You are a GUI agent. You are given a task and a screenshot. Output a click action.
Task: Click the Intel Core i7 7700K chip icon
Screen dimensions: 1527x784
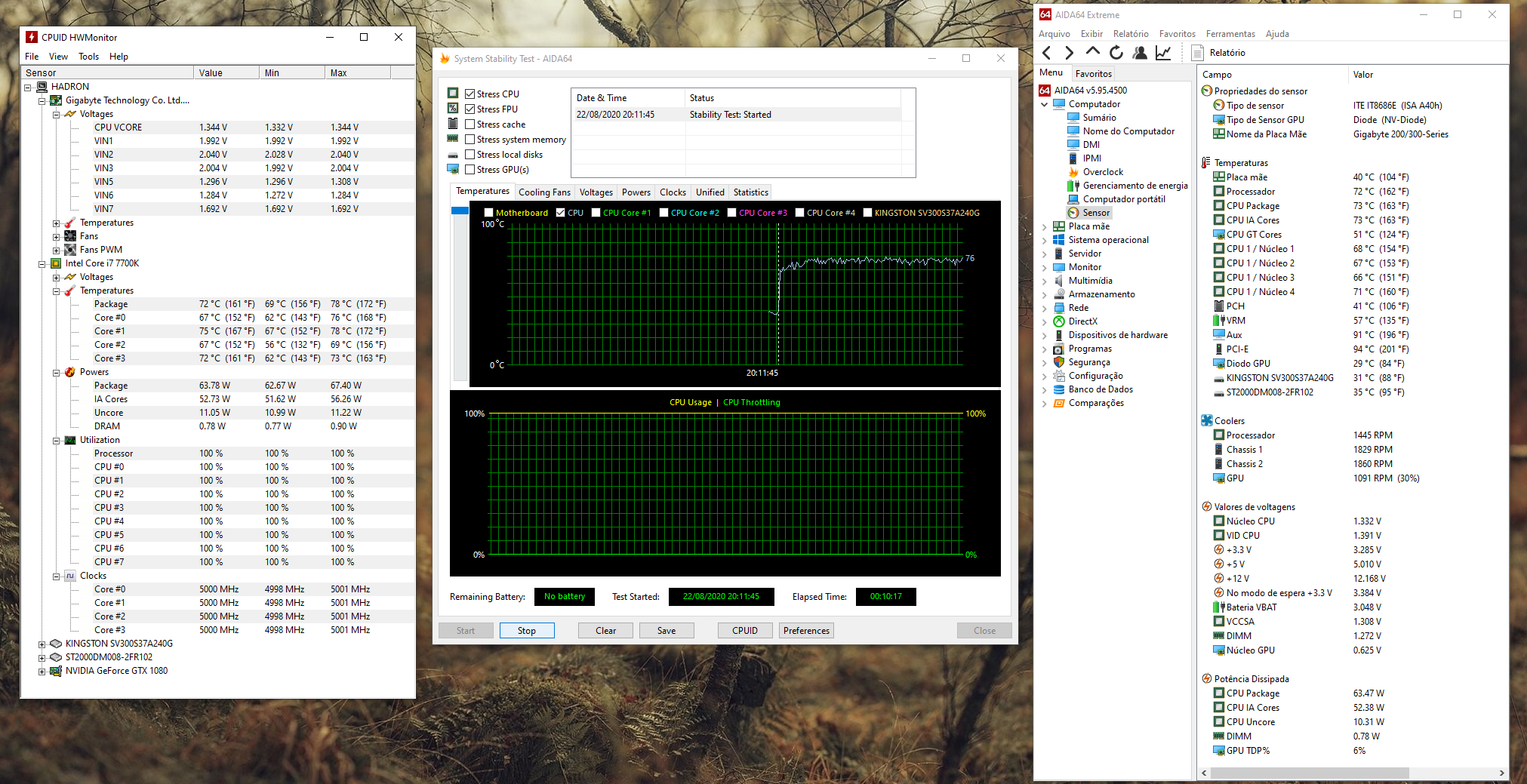[x=56, y=263]
